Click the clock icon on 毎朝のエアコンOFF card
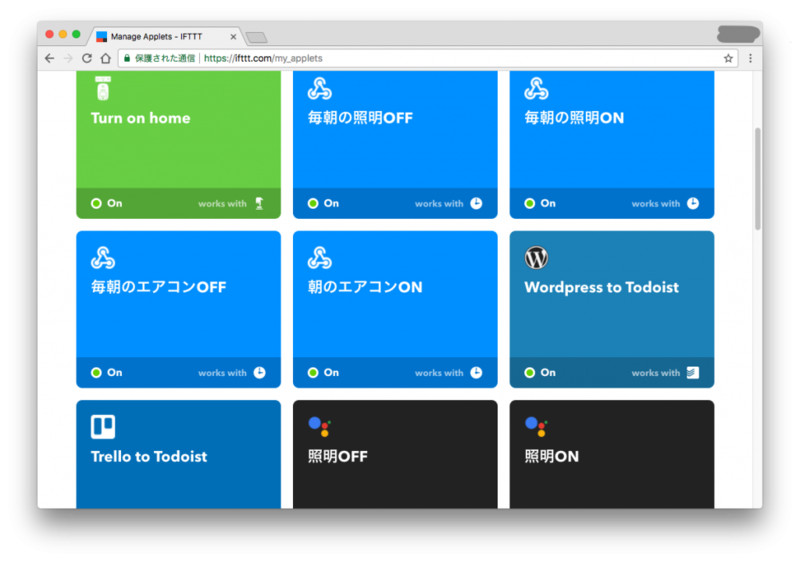 point(260,373)
